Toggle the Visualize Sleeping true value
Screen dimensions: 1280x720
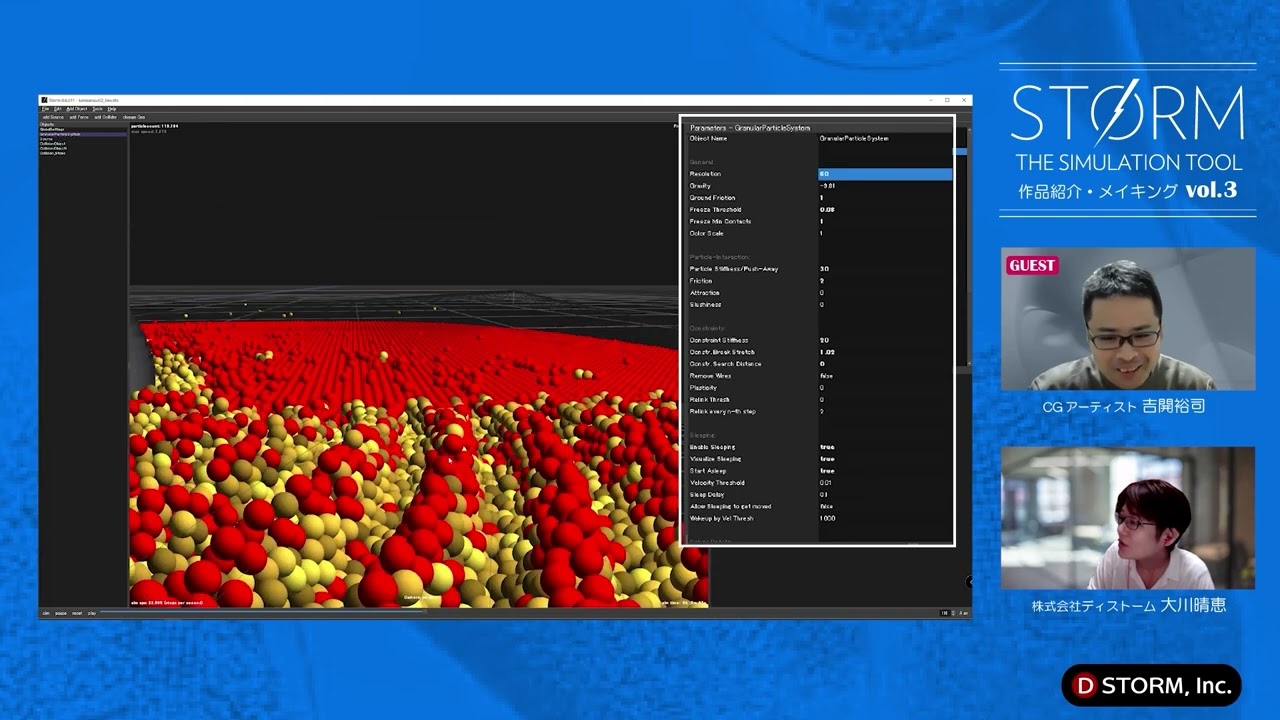[x=884, y=459]
